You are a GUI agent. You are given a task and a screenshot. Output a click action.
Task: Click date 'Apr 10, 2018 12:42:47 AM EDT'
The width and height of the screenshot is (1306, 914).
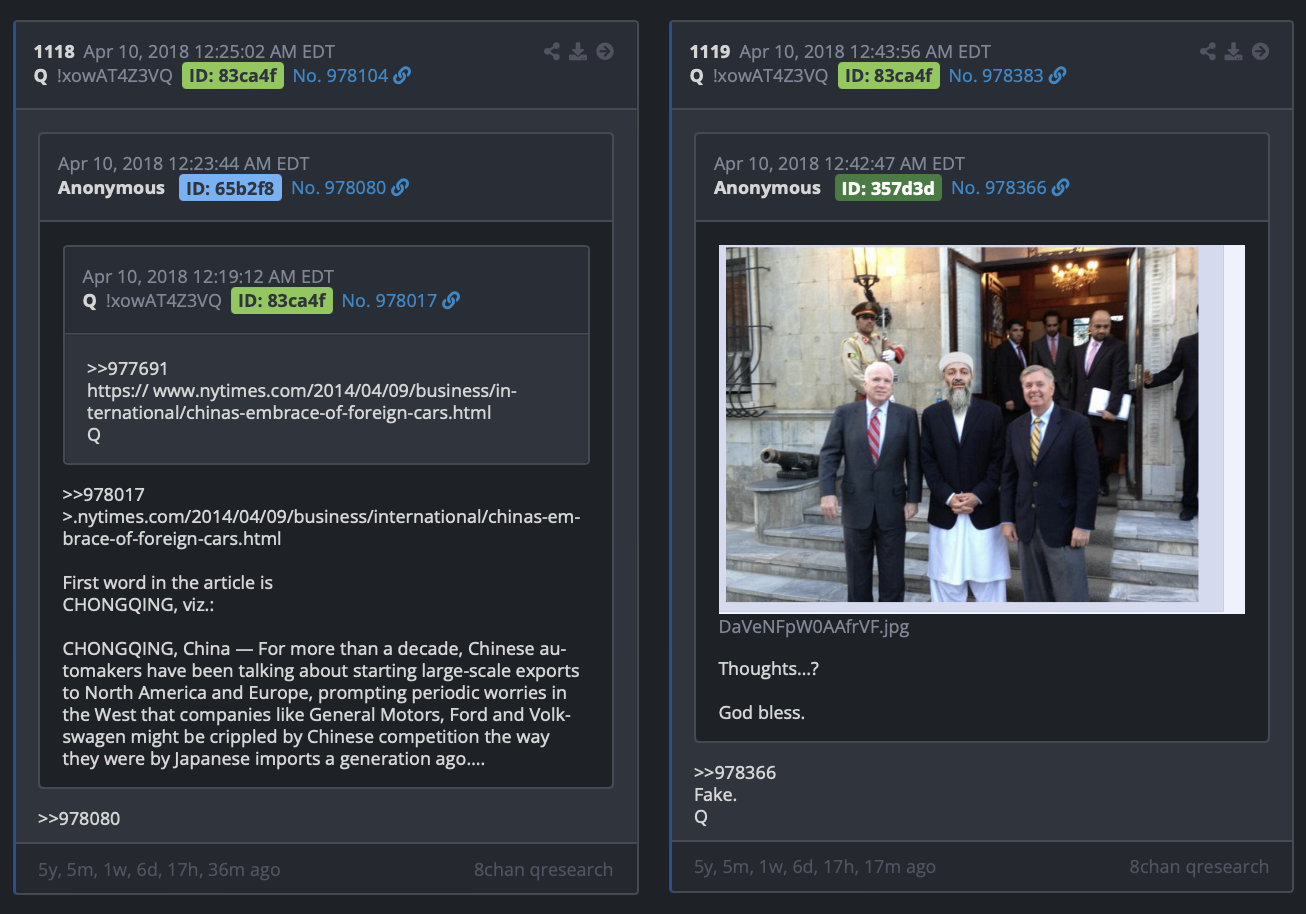click(840, 163)
